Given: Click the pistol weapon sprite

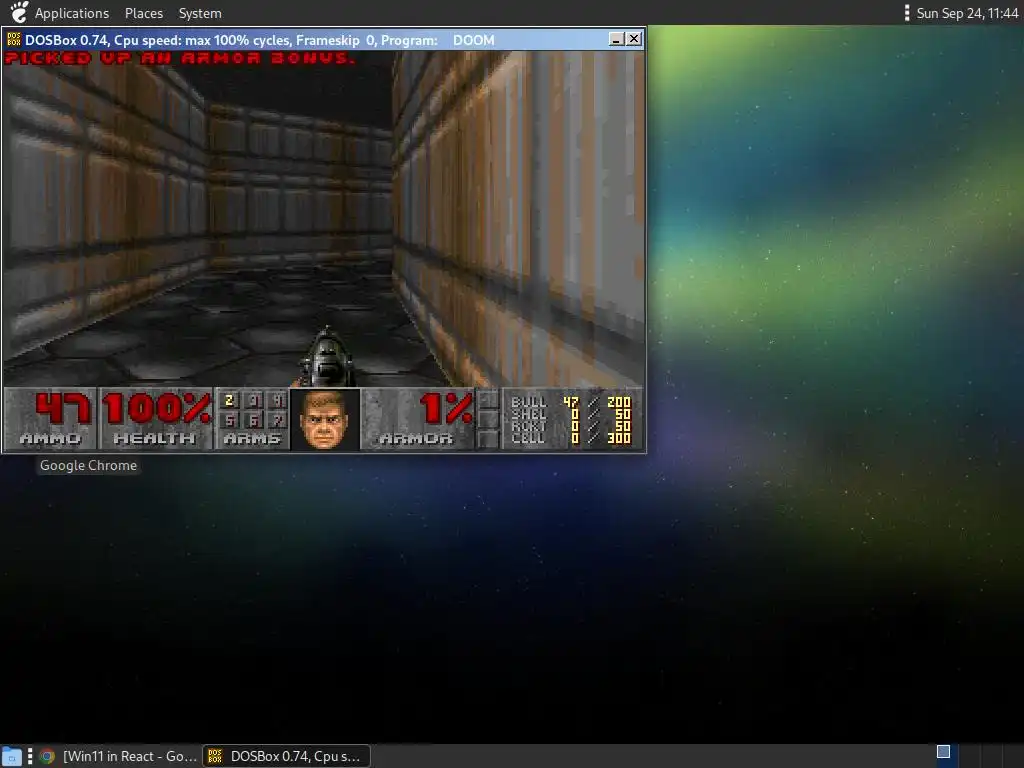Looking at the screenshot, I should [x=327, y=358].
